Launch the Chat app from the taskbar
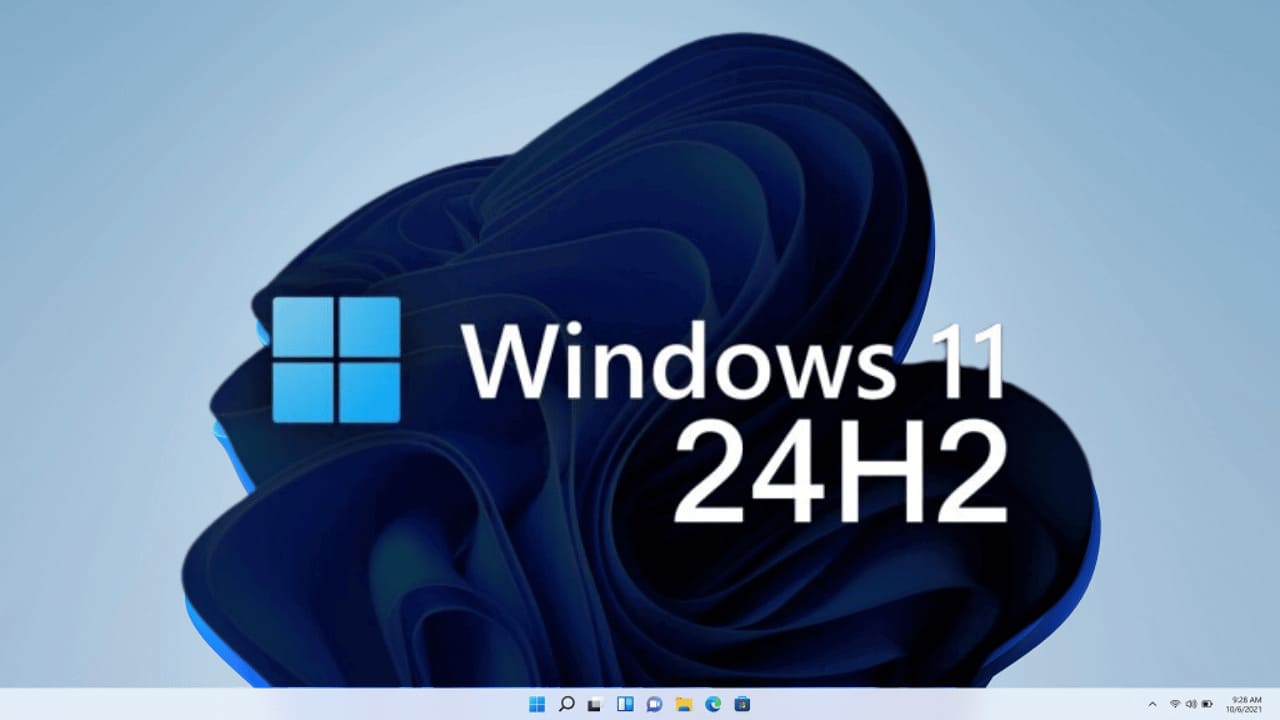Viewport: 1280px width, 720px height. click(x=654, y=704)
